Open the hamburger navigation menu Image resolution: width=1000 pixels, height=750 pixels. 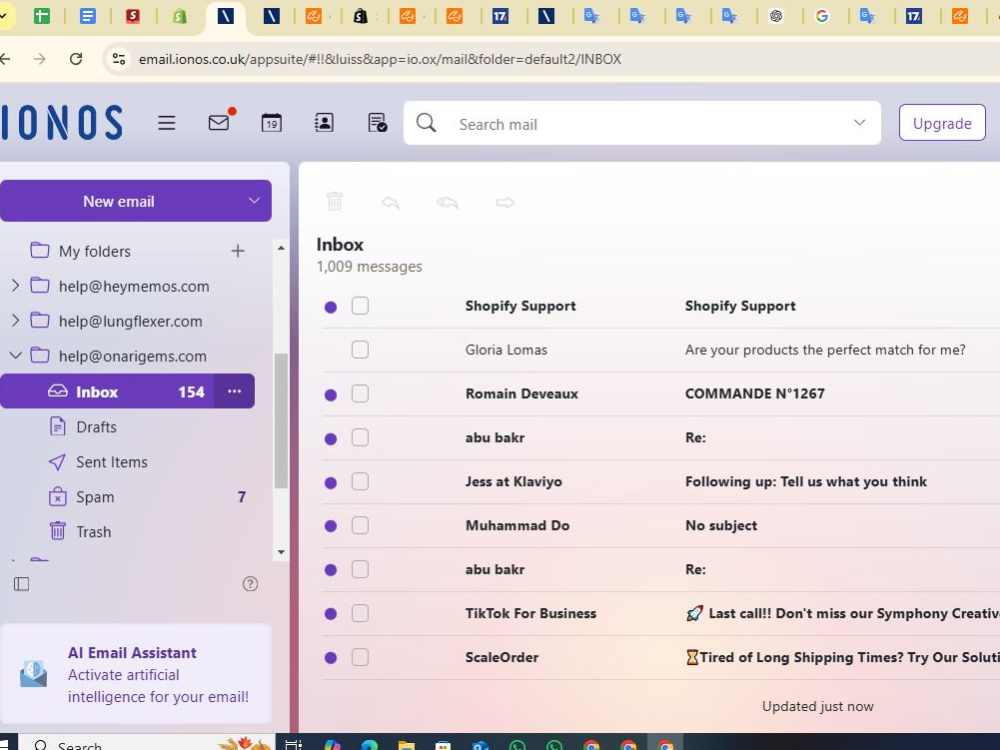tap(166, 122)
